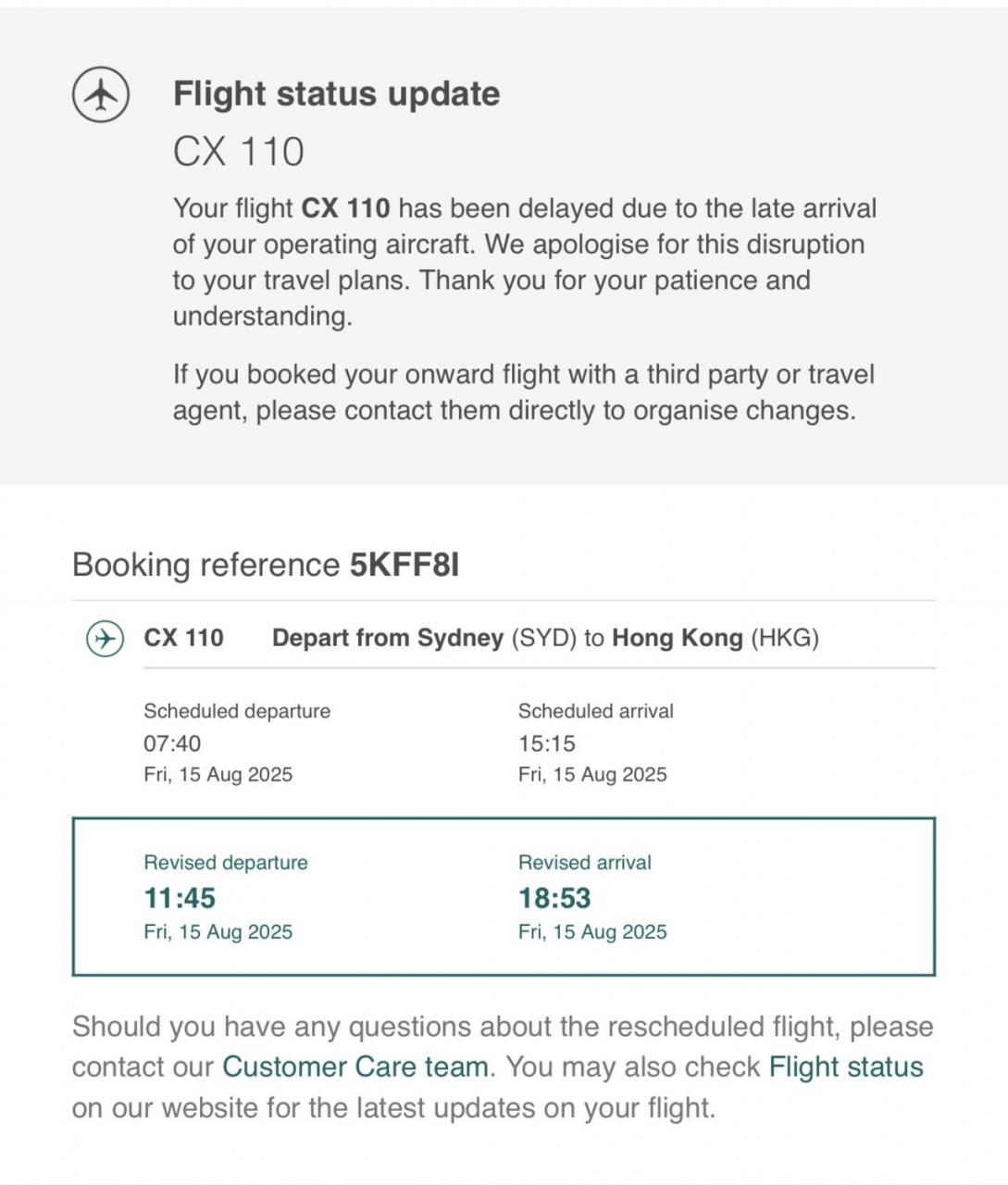Select the booking reference 5KFF8I

click(x=404, y=565)
